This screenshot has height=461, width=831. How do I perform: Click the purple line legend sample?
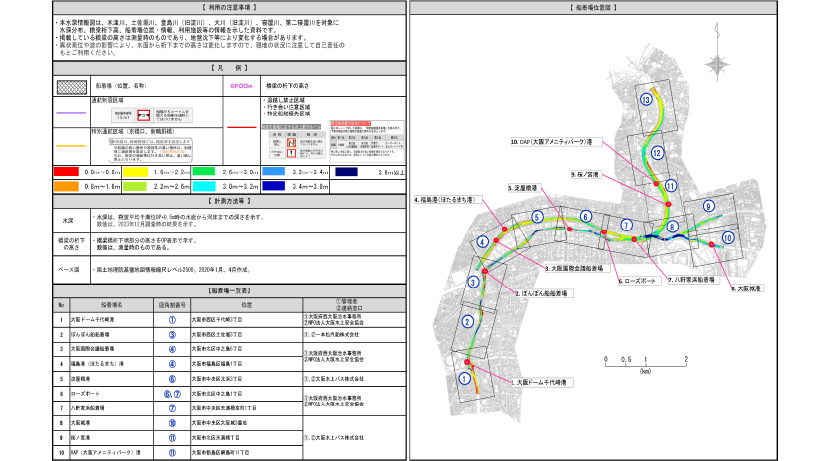pyautogui.click(x=71, y=113)
